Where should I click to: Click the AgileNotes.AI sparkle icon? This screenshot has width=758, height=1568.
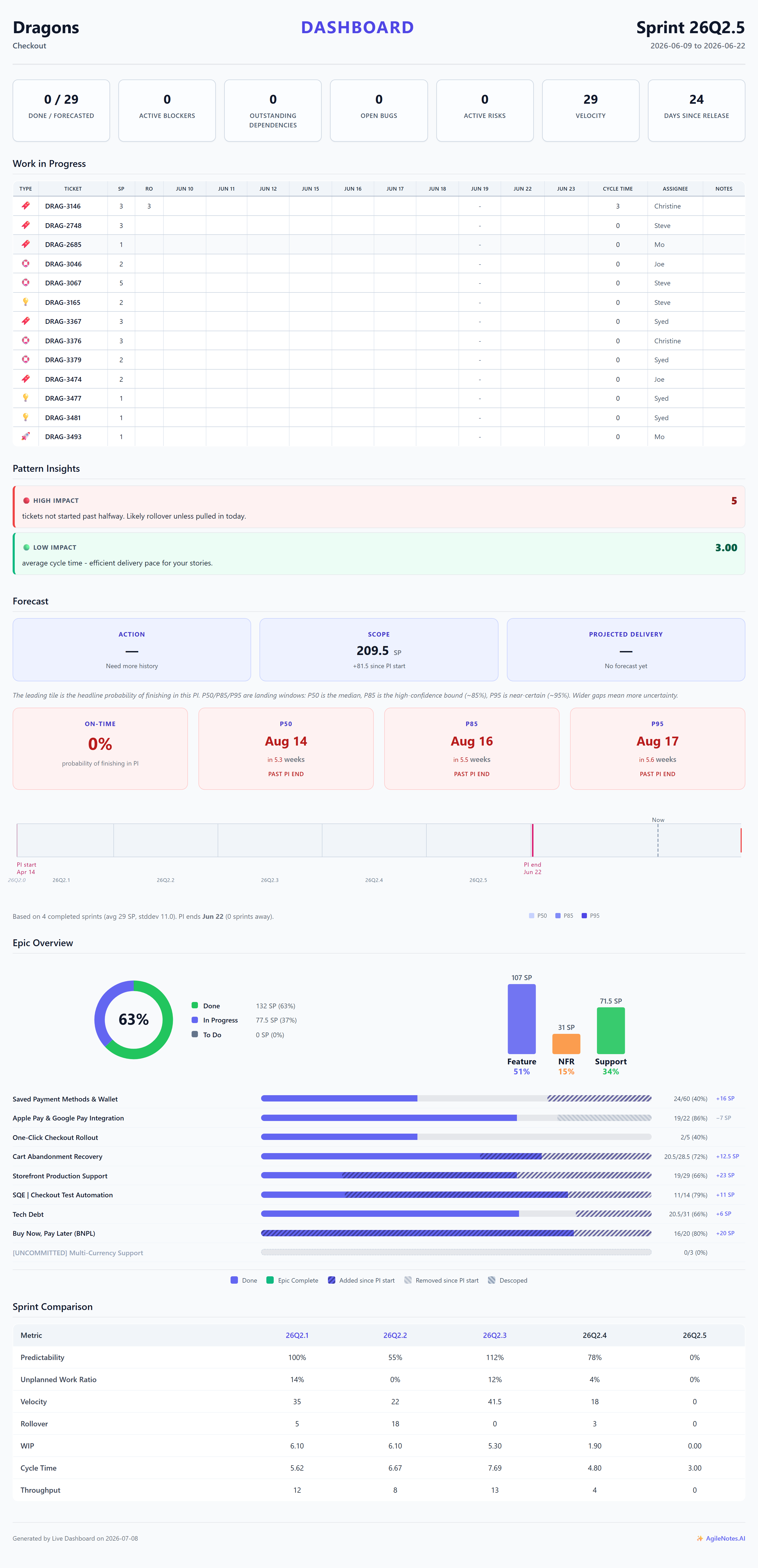(x=700, y=1538)
